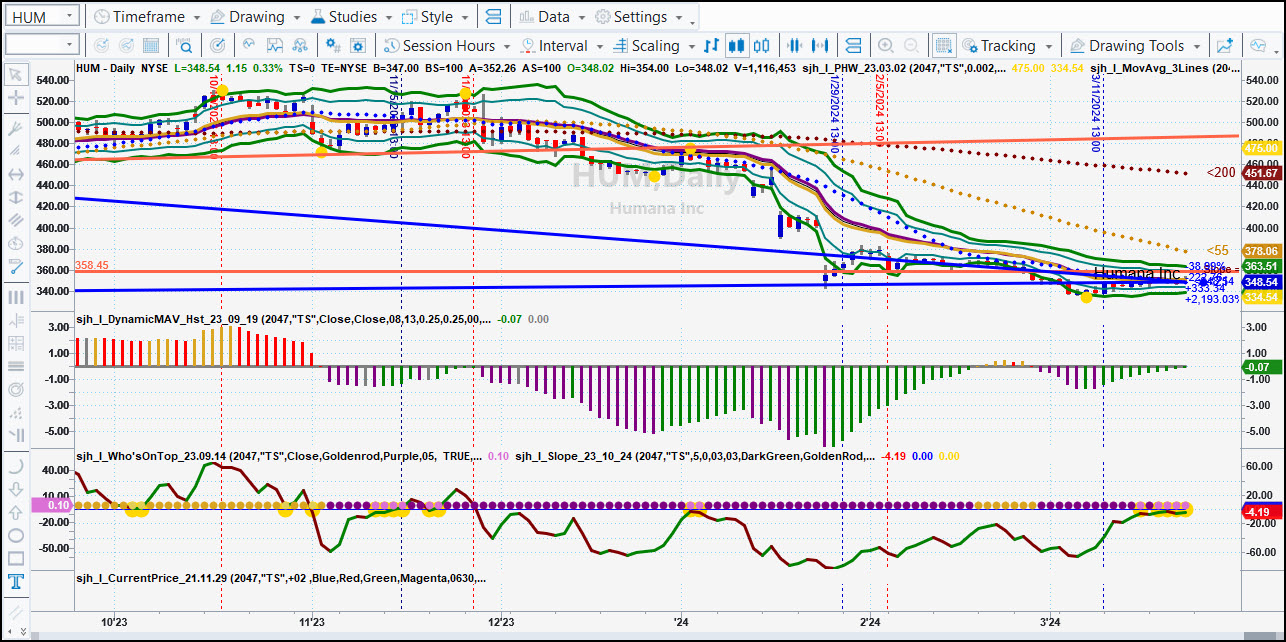The image size is (1286, 642).
Task: Click the Scaling button
Action: (x=646, y=46)
